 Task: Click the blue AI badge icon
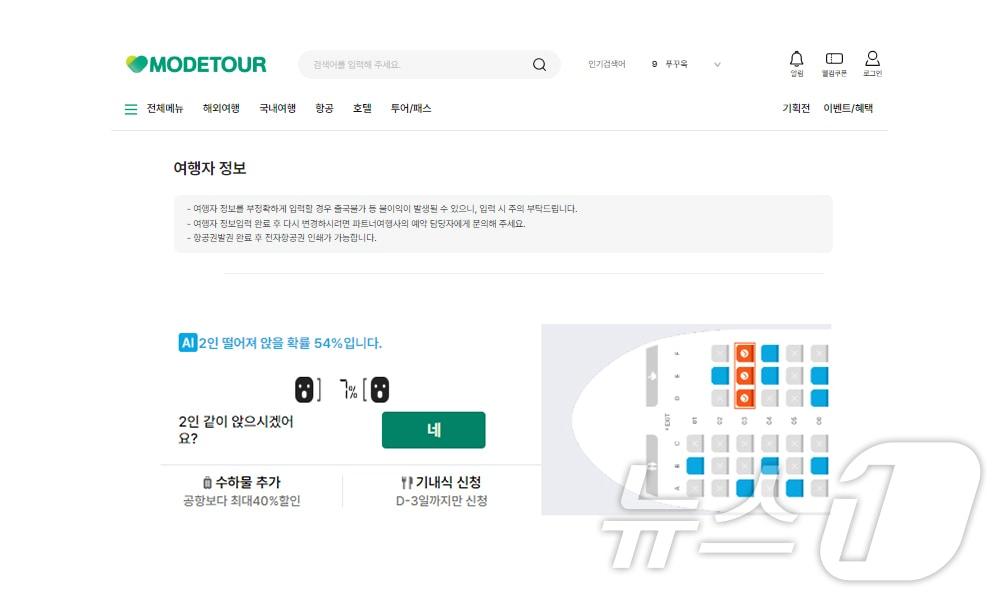[187, 343]
